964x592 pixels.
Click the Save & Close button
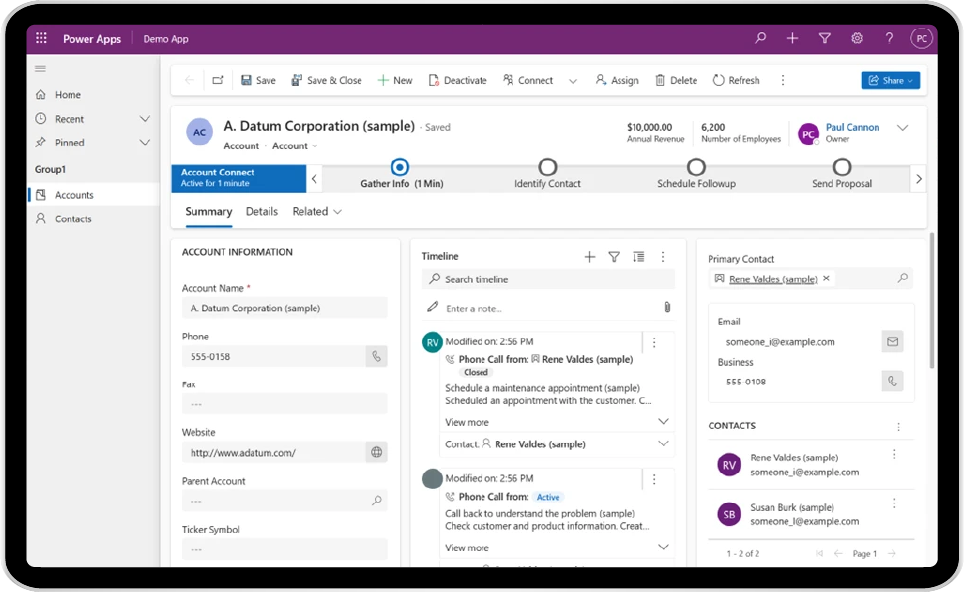(x=326, y=80)
